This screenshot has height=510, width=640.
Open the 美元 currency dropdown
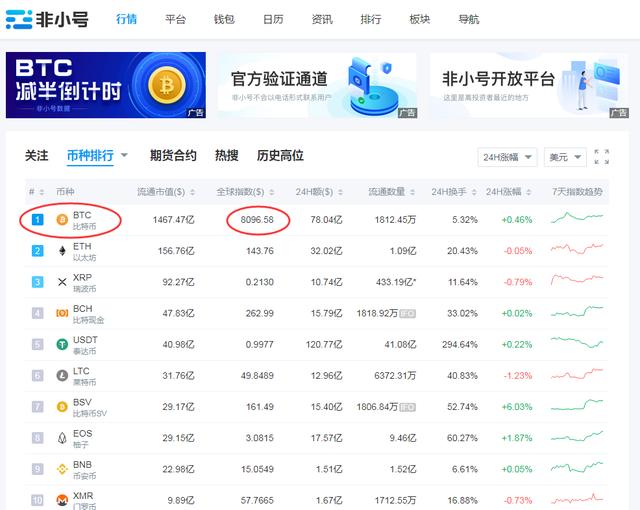pyautogui.click(x=565, y=157)
